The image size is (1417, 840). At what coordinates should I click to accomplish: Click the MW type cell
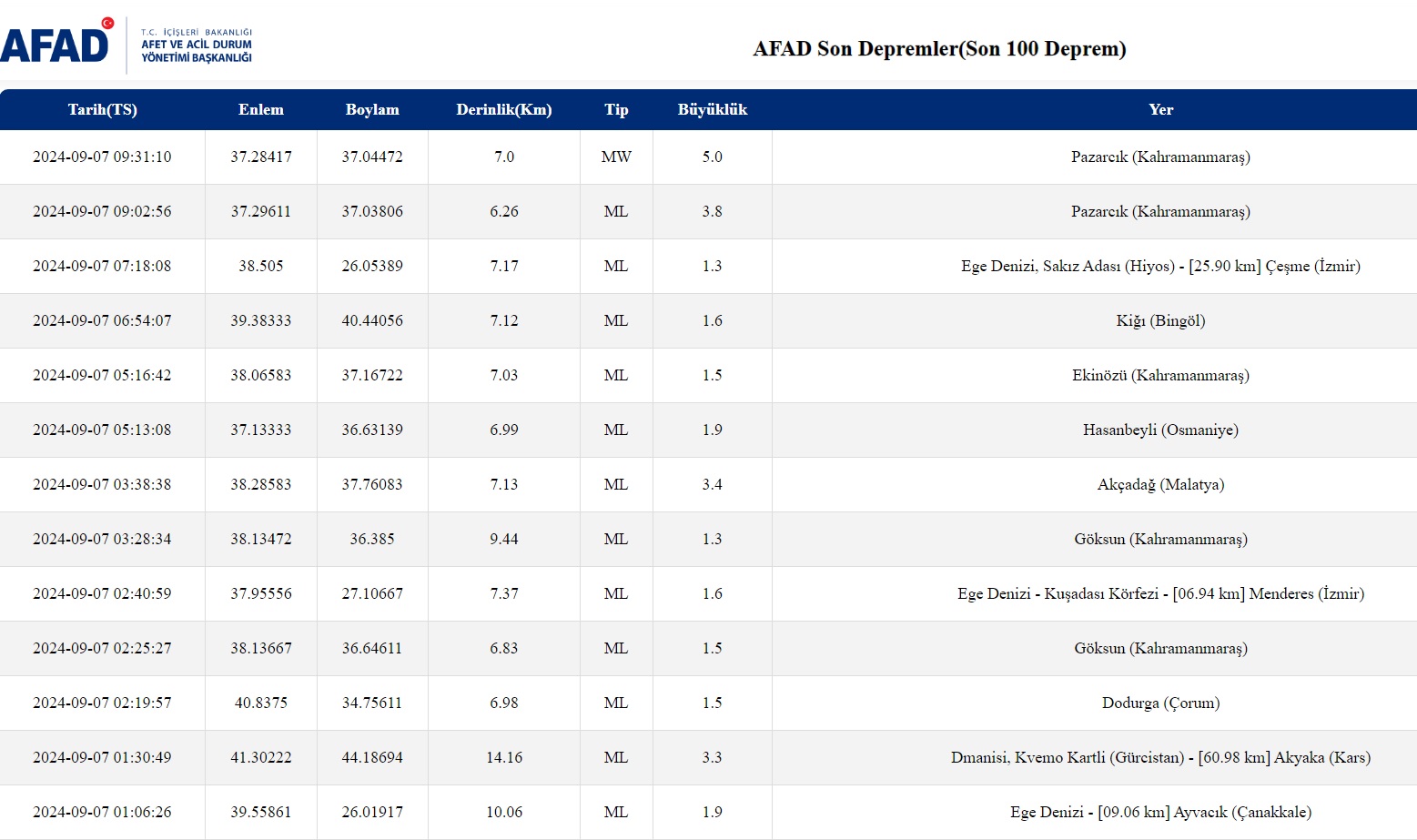[x=616, y=157]
